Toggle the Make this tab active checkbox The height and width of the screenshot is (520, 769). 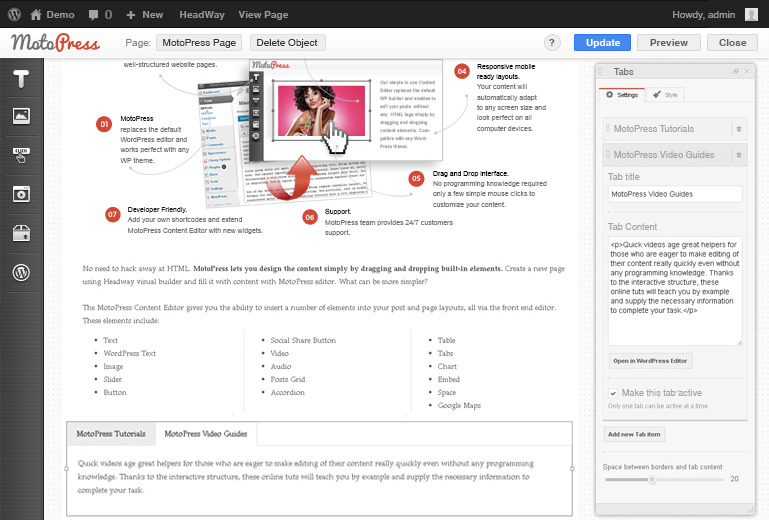pos(613,393)
